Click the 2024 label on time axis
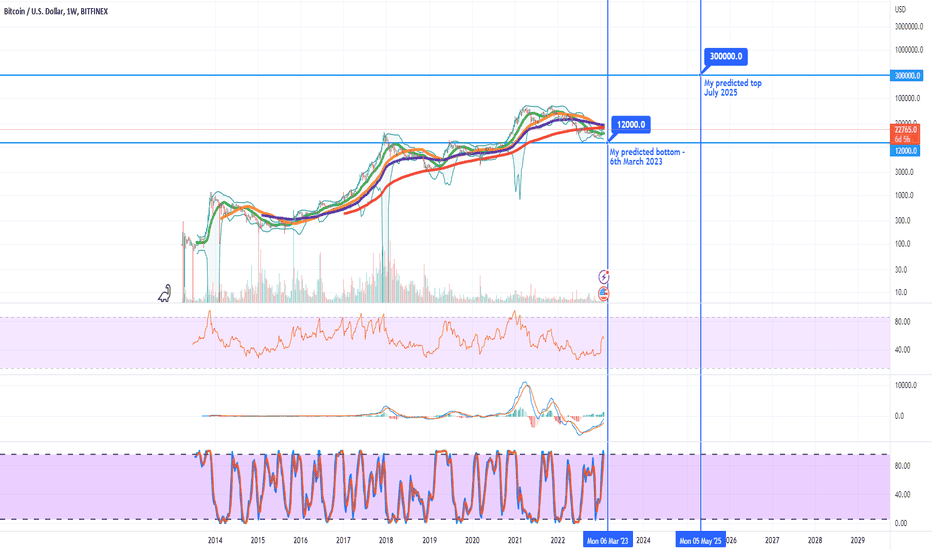The image size is (932, 550). point(643,540)
